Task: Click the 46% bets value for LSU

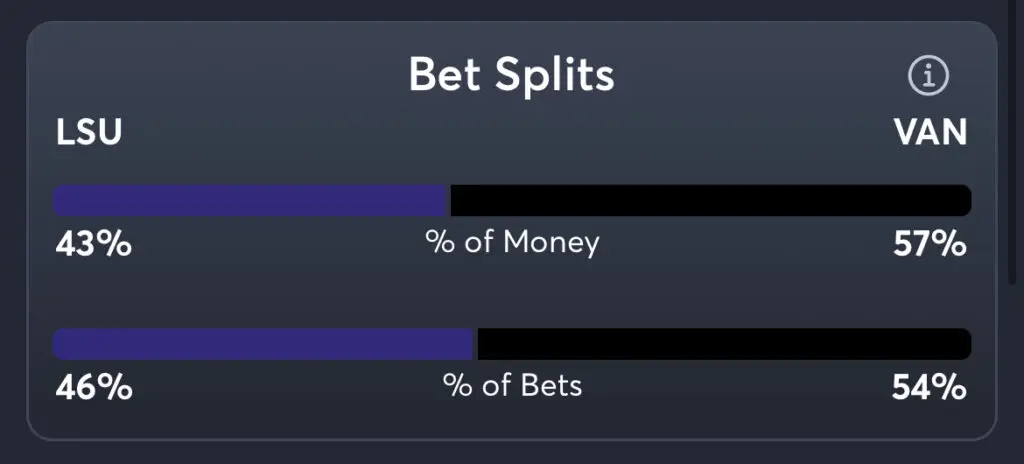Action: pos(93,386)
